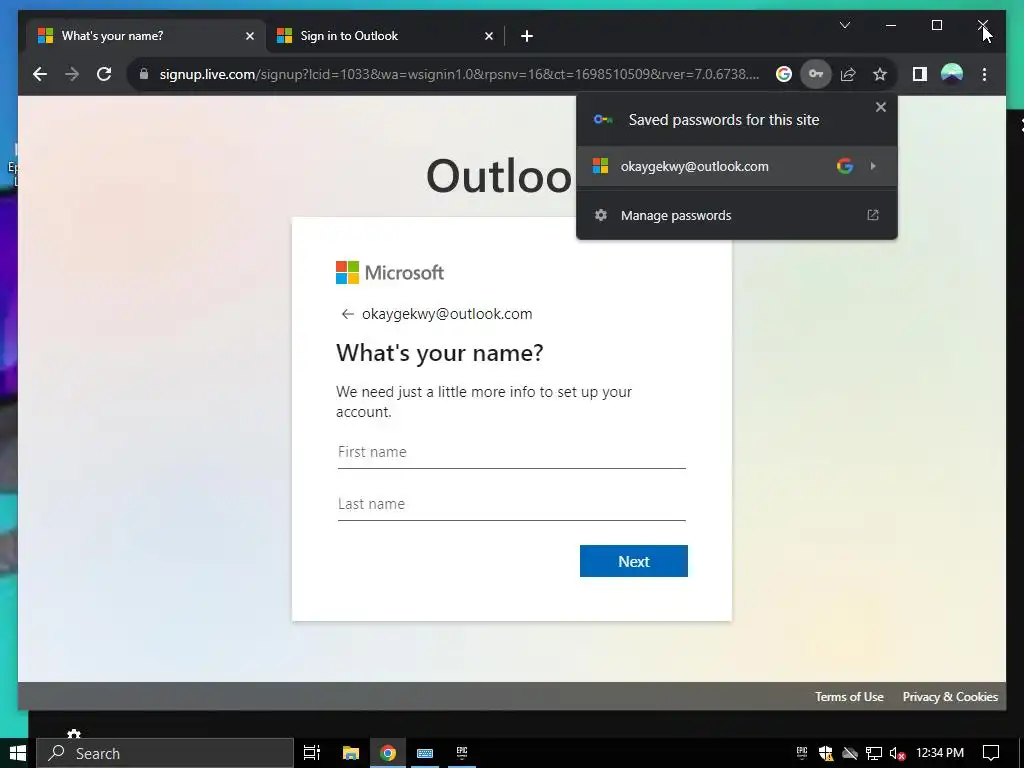
Task: Click the First name field
Action: pos(511,452)
